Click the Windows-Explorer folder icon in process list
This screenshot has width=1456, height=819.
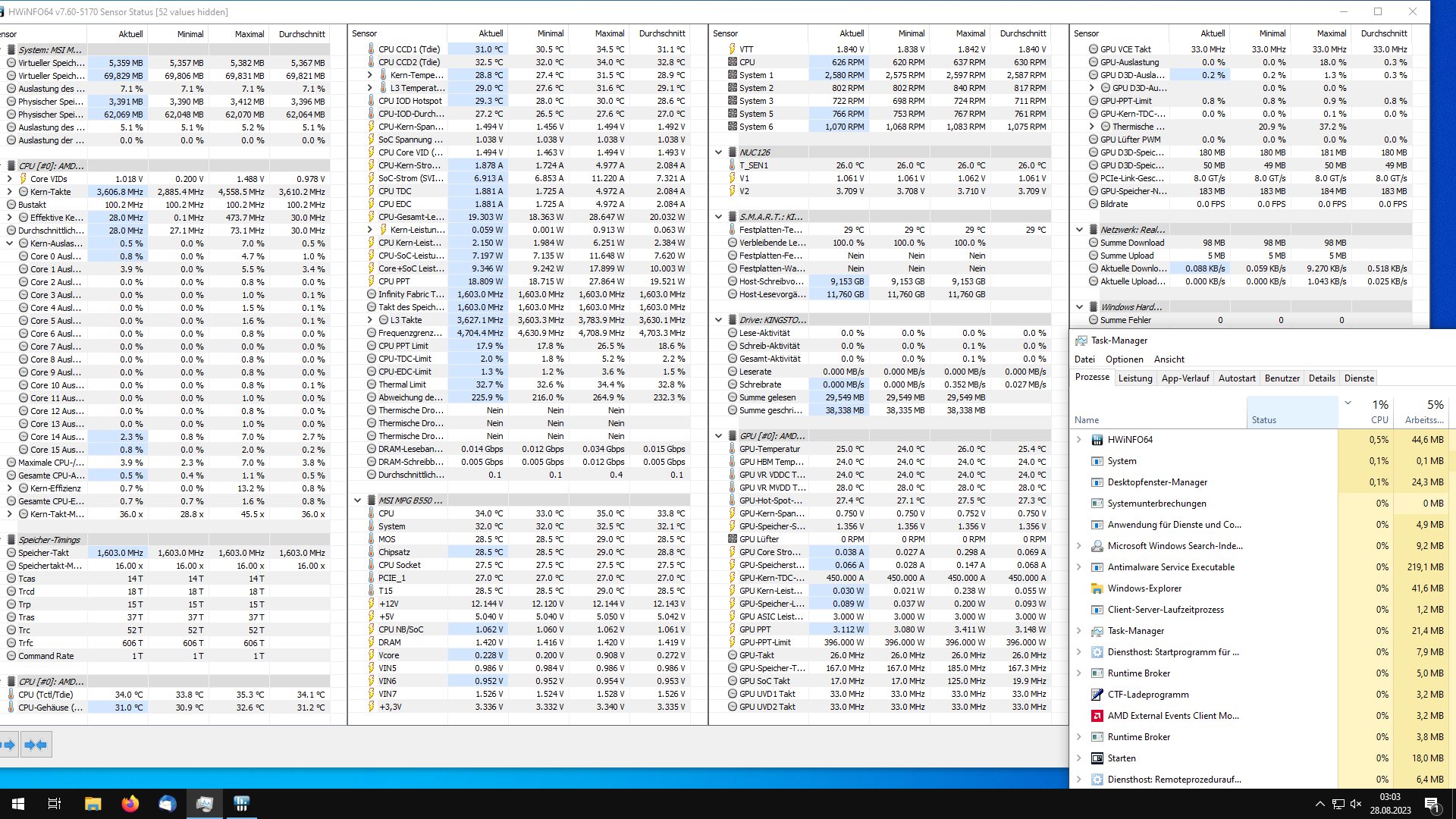pyautogui.click(x=1097, y=588)
